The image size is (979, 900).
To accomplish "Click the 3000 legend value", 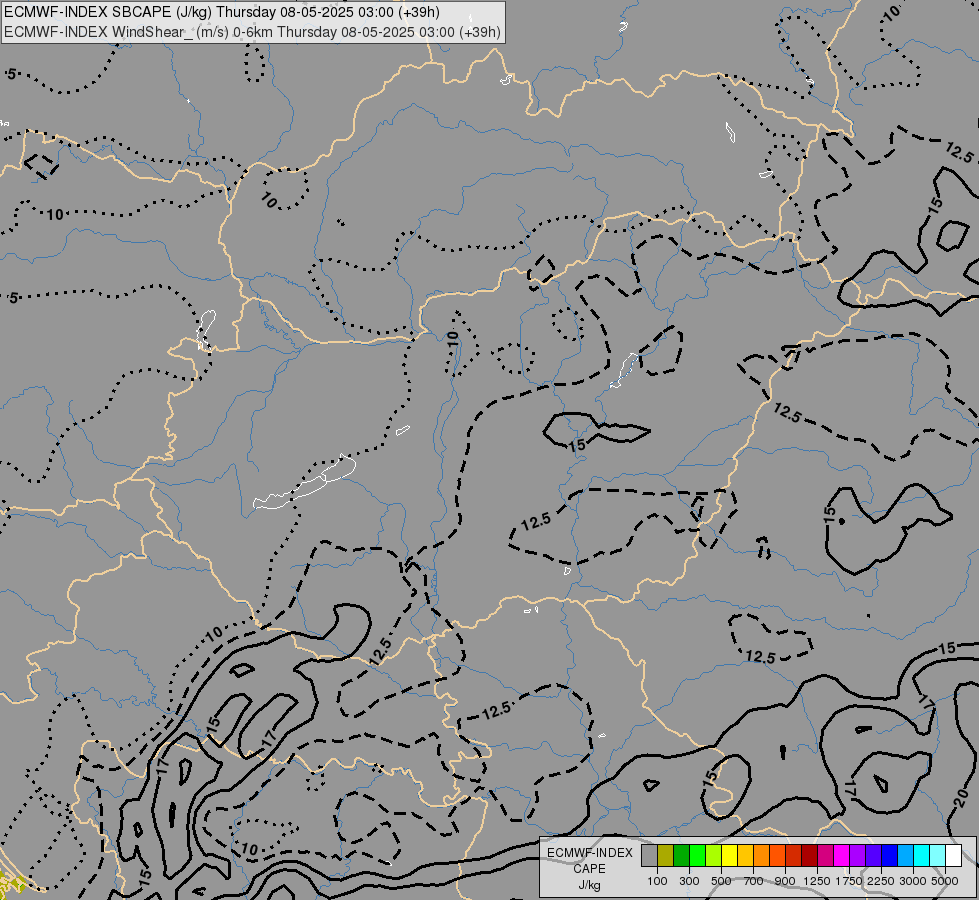I will [x=913, y=881].
